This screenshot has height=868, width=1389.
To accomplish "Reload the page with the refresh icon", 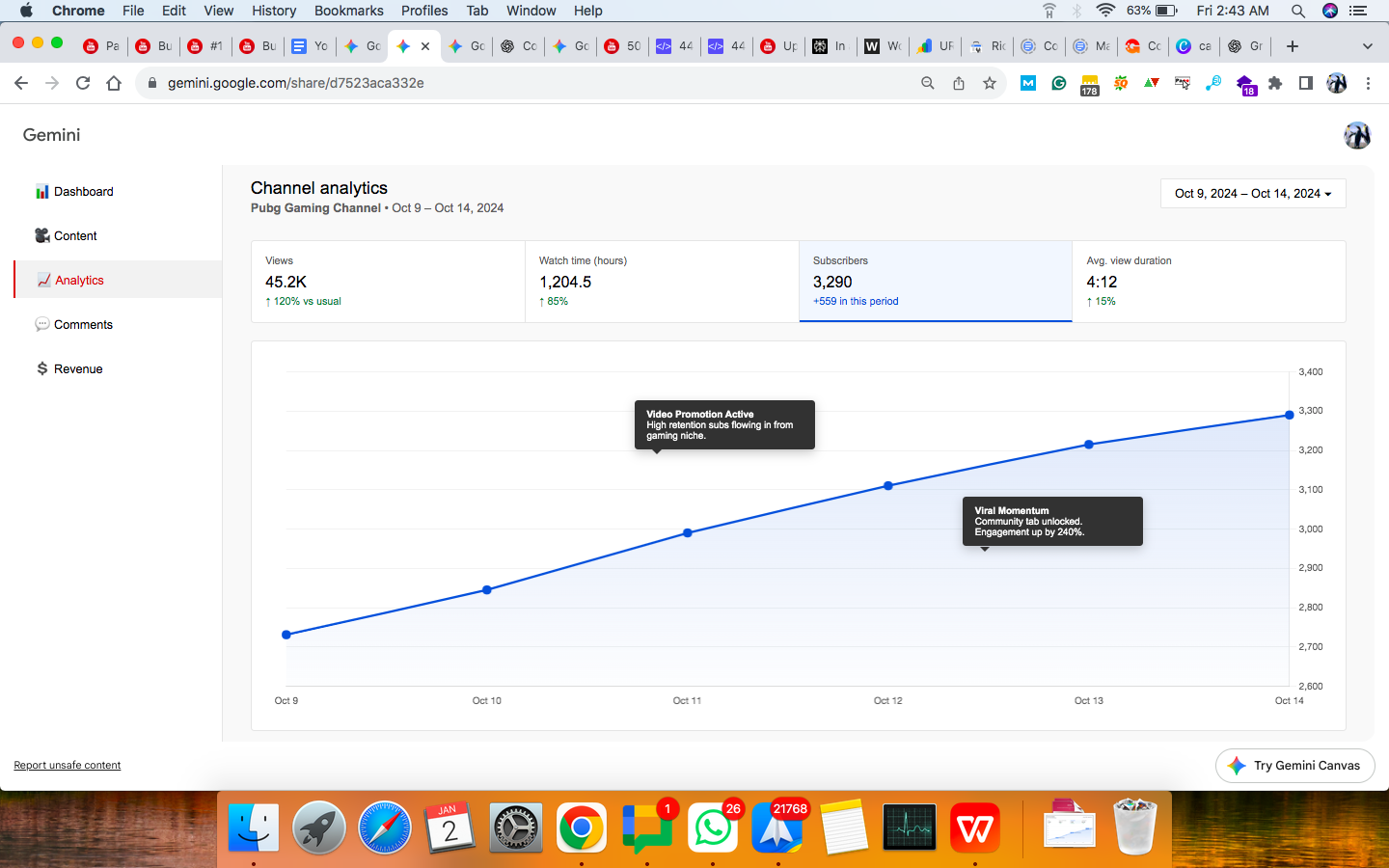I will pos(82,83).
